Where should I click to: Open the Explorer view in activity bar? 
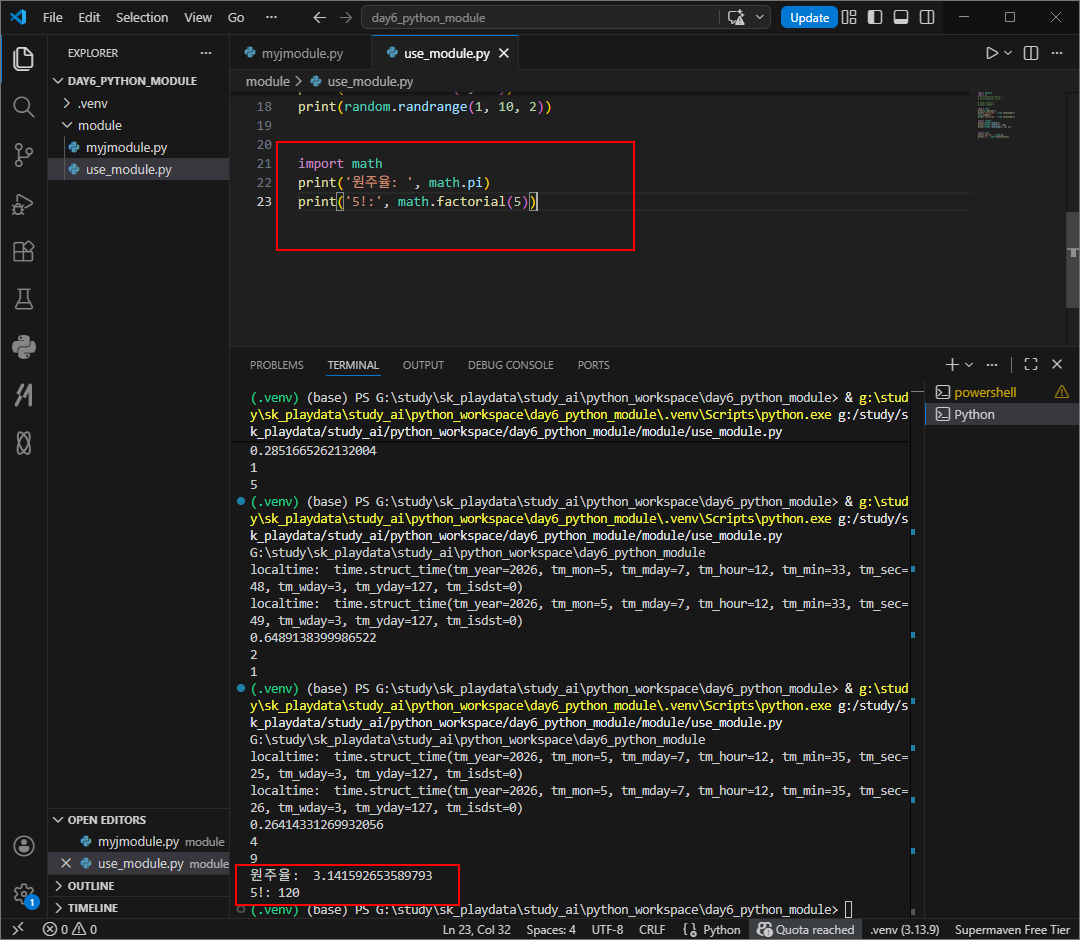point(23,59)
